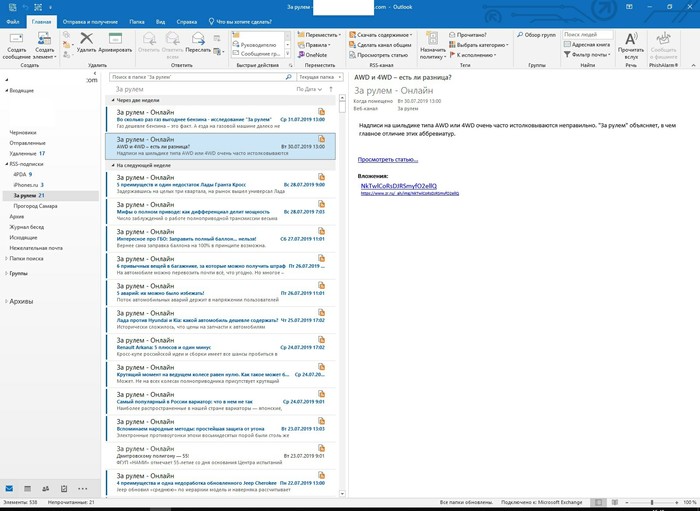Open People view in navigation bar
The width and height of the screenshot is (700, 511).
click(x=46, y=488)
